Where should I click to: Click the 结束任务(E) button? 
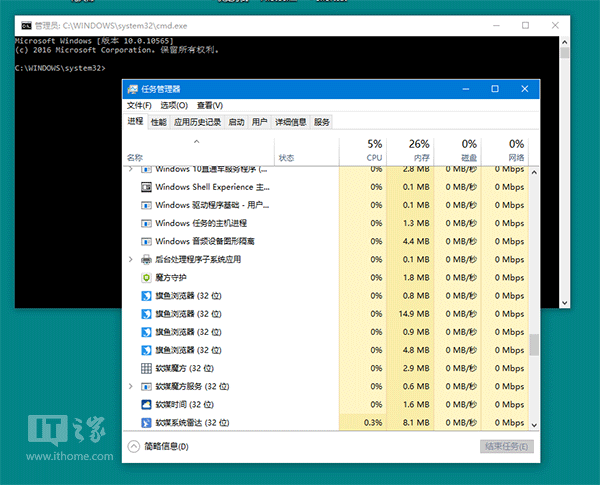pyautogui.click(x=507, y=446)
